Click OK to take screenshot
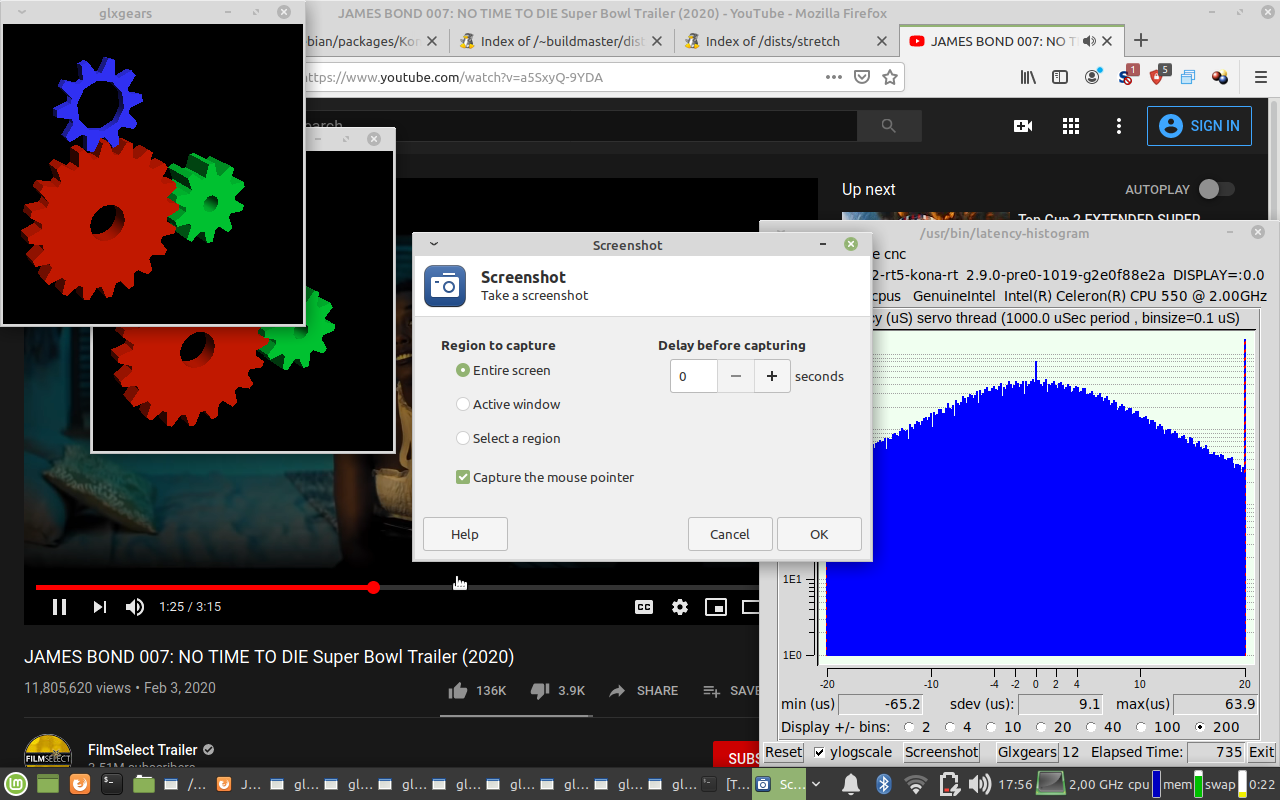The width and height of the screenshot is (1280, 800). tap(819, 534)
